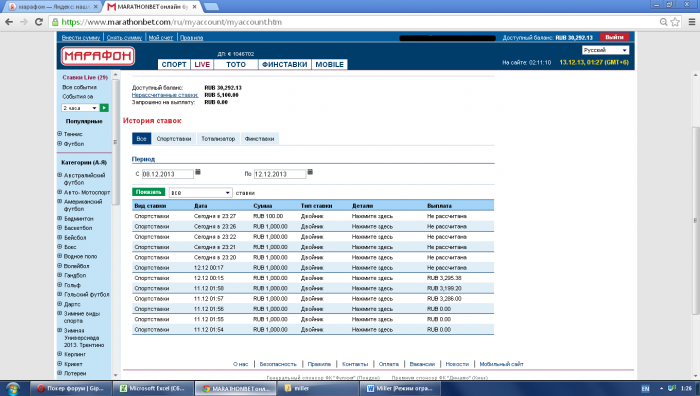Expand the Баскетбол category

tap(59, 228)
